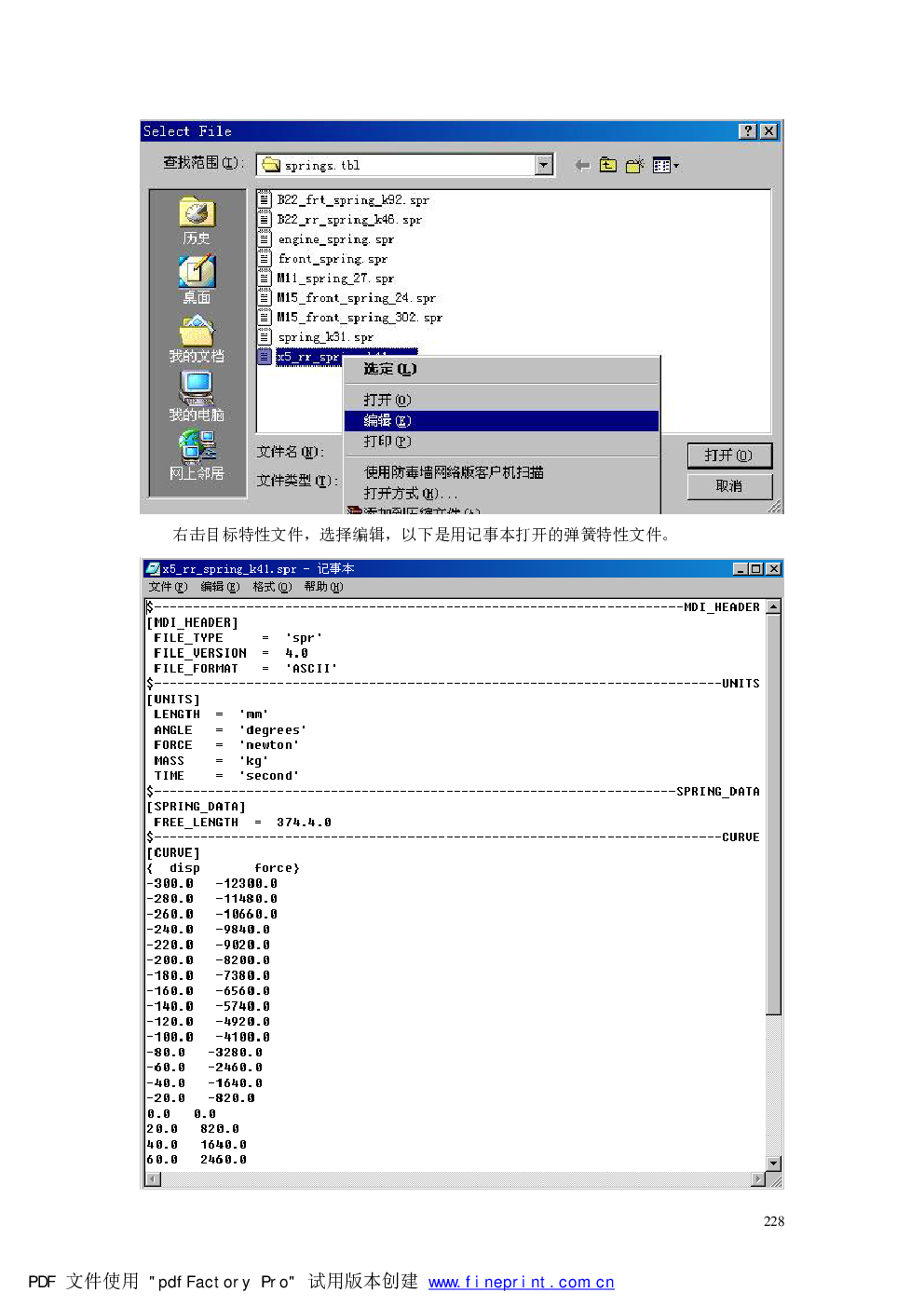Screen dimensions: 924x1306
Task: Go up one folder level in Select File
Action: coord(608,165)
